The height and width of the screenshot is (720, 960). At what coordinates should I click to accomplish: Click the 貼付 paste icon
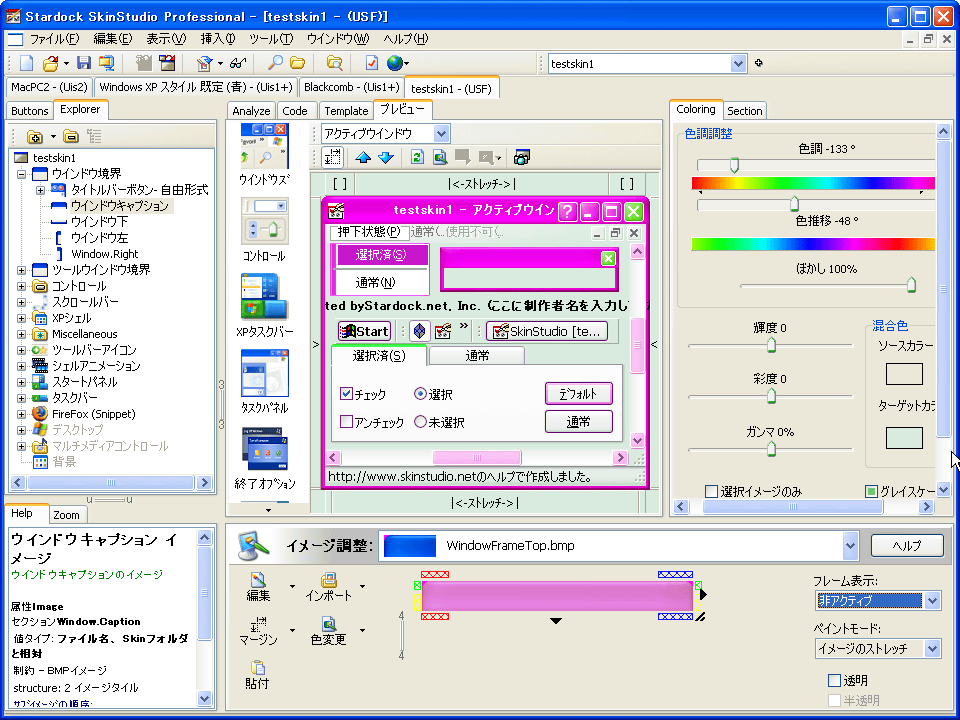point(257,675)
